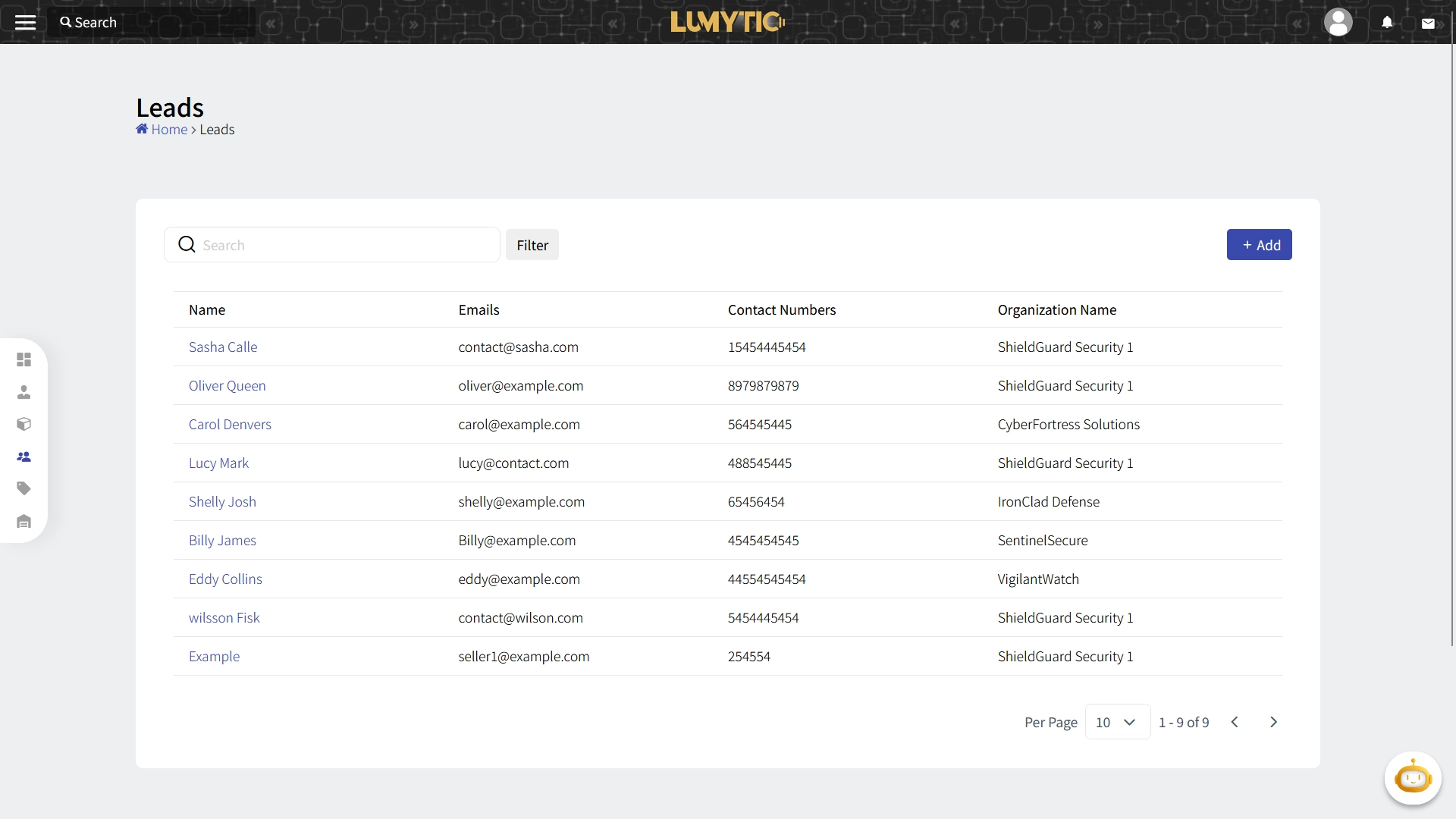1456x819 pixels.
Task: Expand the Per Page dropdown
Action: (1116, 722)
